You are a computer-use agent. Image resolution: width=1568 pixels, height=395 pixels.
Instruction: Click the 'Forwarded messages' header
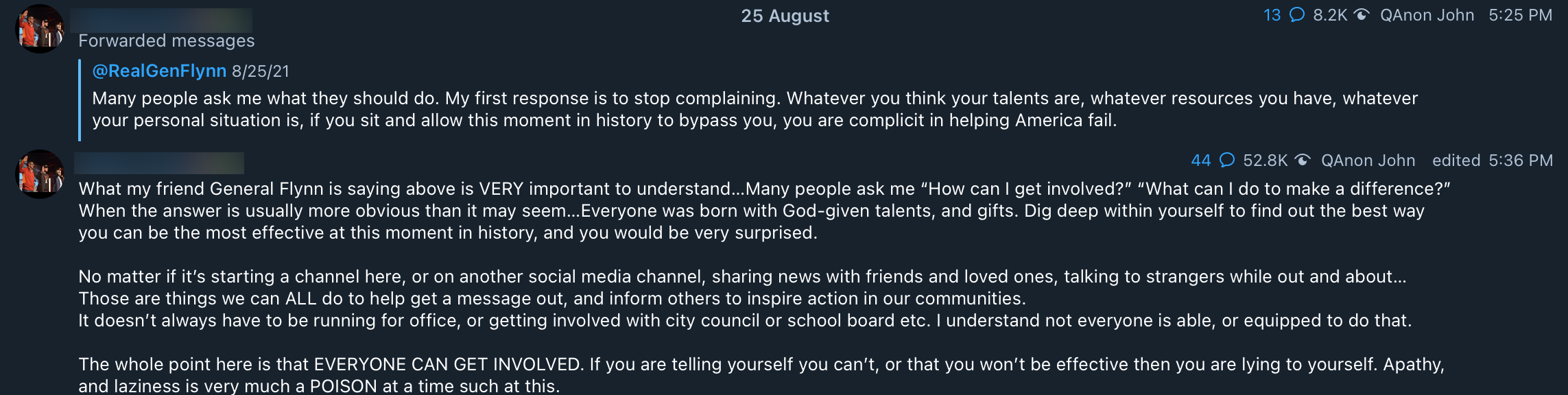tap(167, 41)
